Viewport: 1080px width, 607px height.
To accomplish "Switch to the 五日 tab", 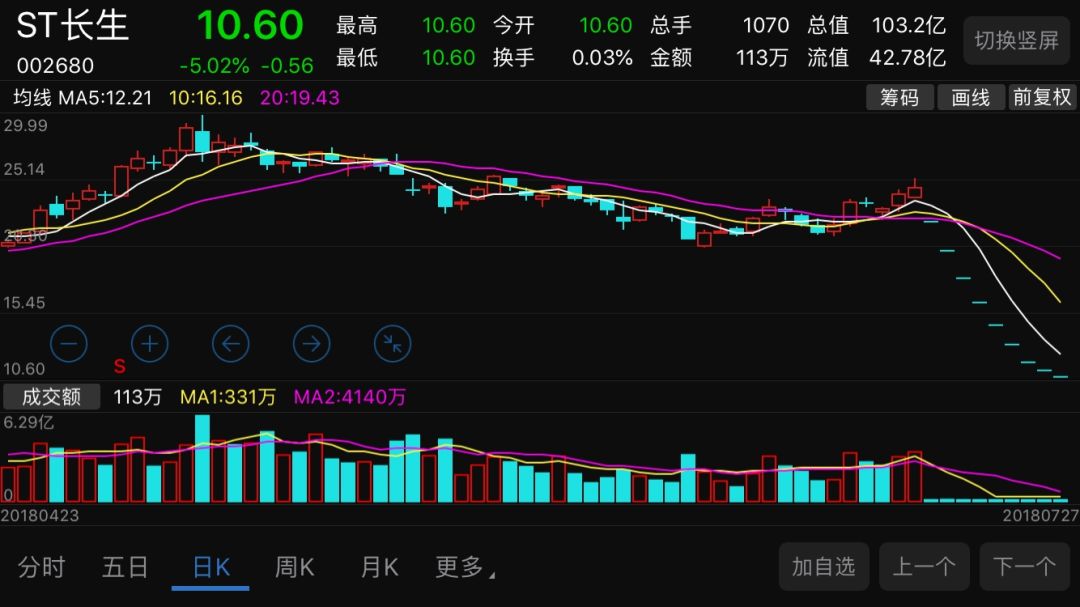I will point(125,567).
